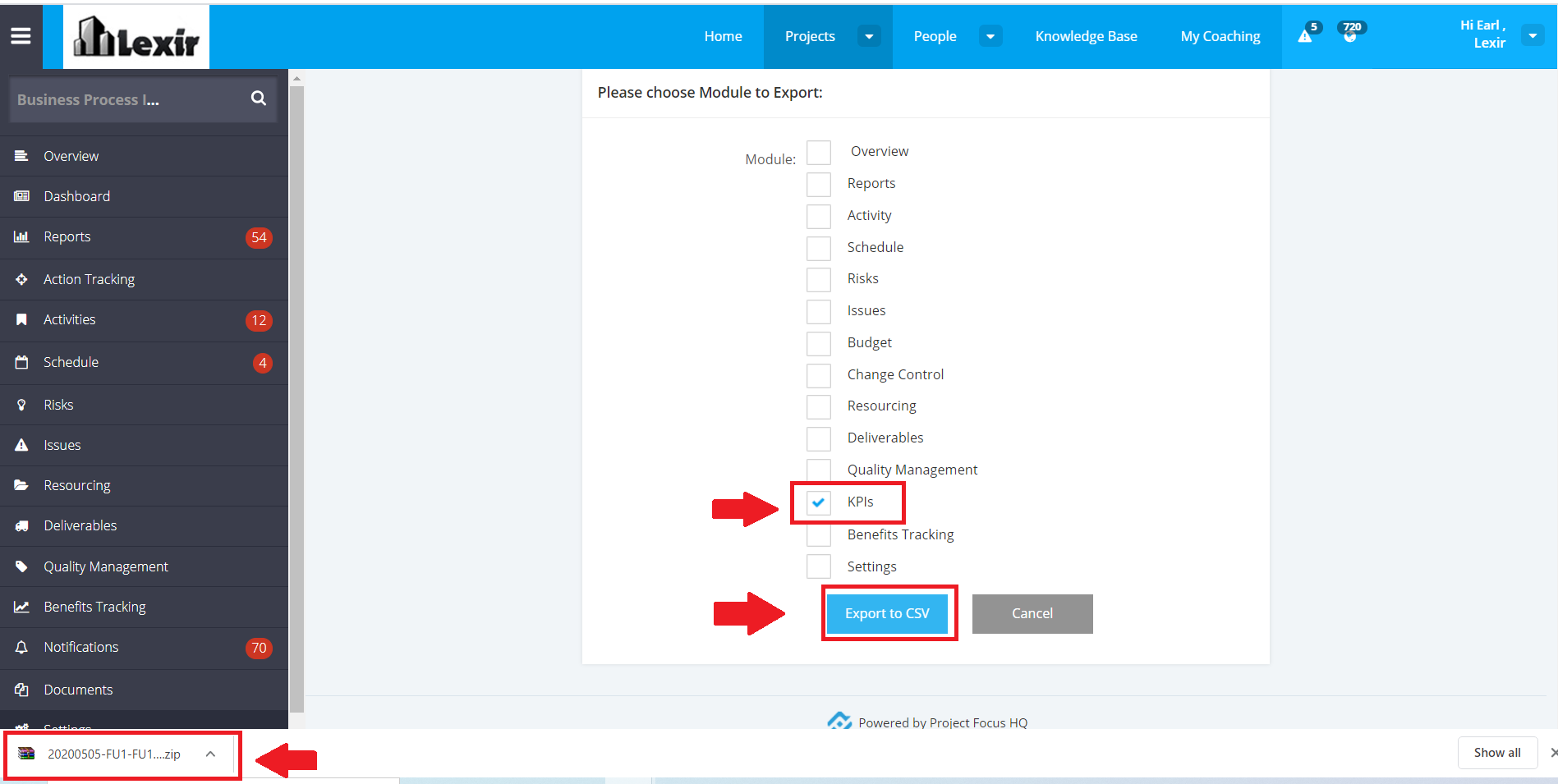Uncheck the KPIs module checkbox
Viewport: 1558px width, 784px height.
pyautogui.click(x=819, y=502)
